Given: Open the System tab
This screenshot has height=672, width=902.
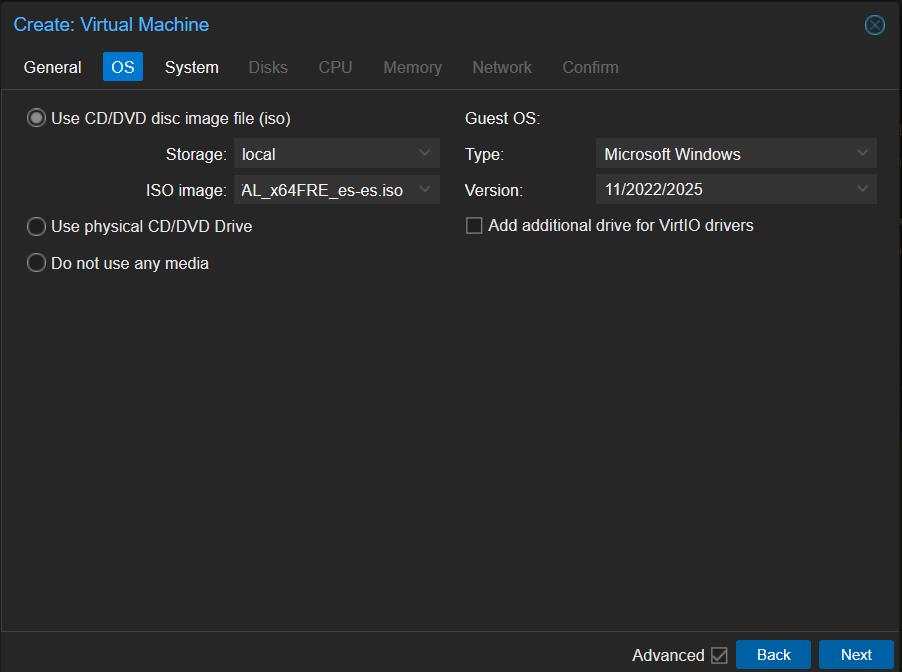Looking at the screenshot, I should 191,68.
